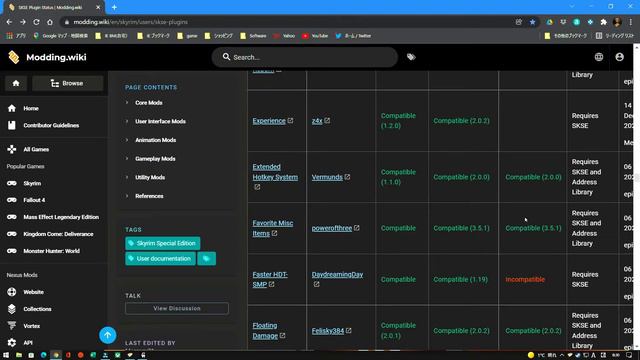640x360 pixels.
Task: Click the bookmark star icon
Action: point(532,22)
